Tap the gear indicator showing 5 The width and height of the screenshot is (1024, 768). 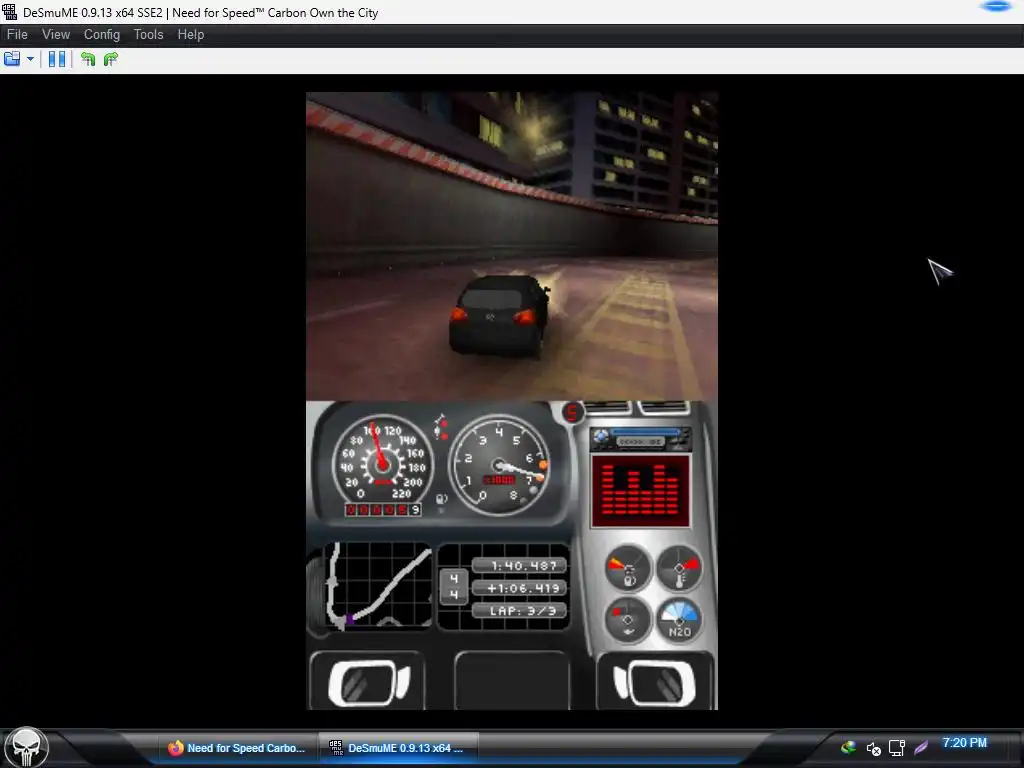point(573,413)
